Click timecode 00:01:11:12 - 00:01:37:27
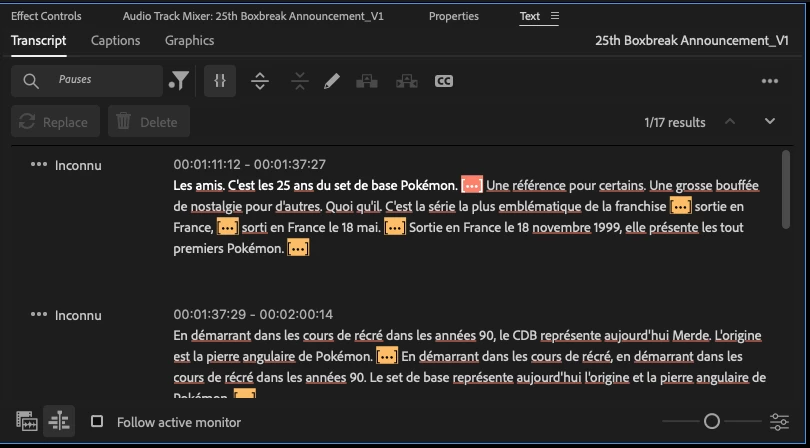 point(250,164)
